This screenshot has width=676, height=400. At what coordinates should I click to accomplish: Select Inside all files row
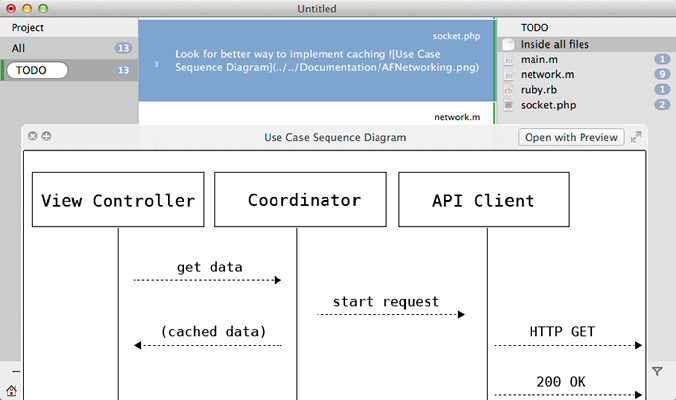click(586, 44)
